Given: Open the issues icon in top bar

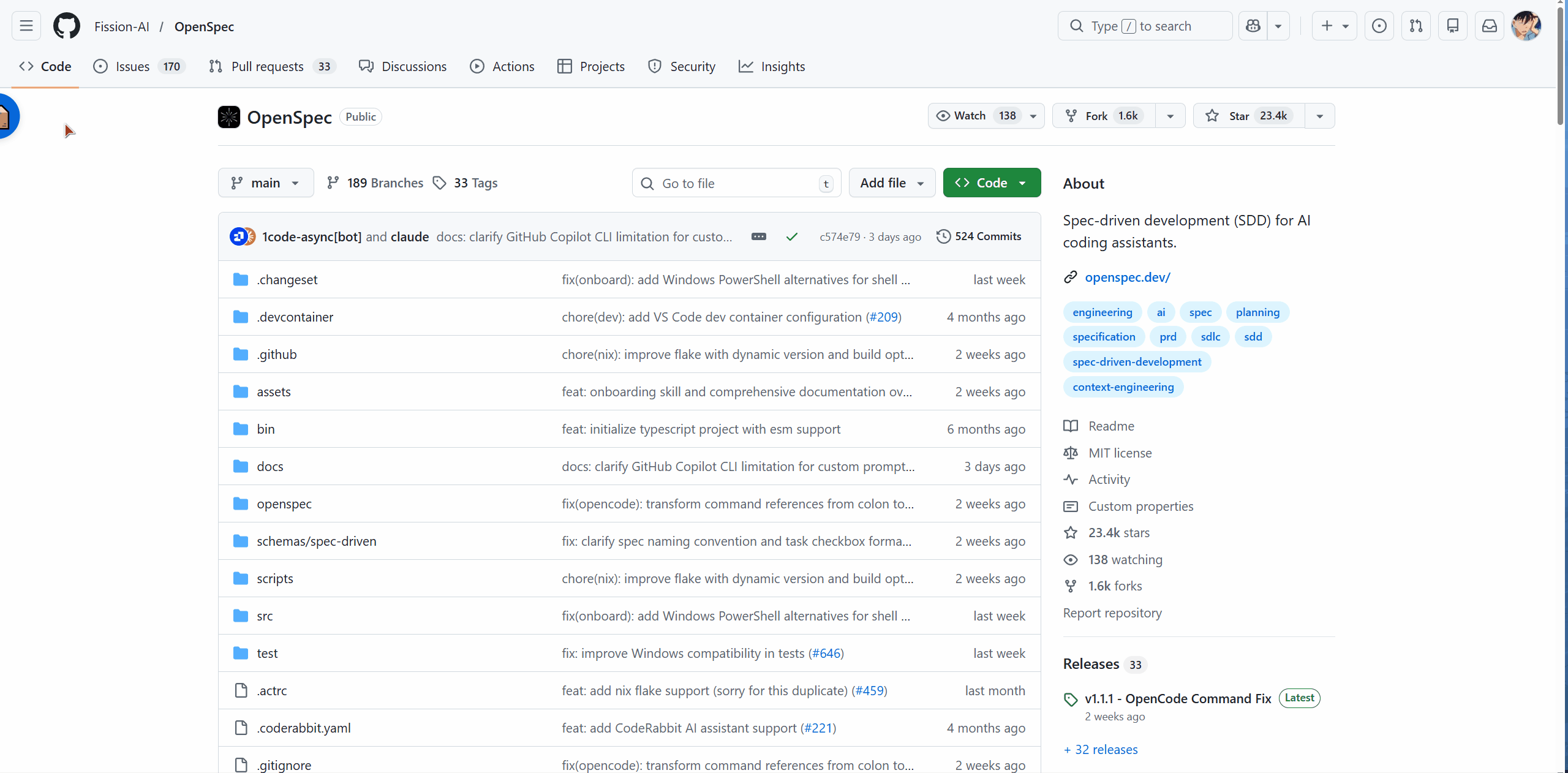Looking at the screenshot, I should point(1379,26).
